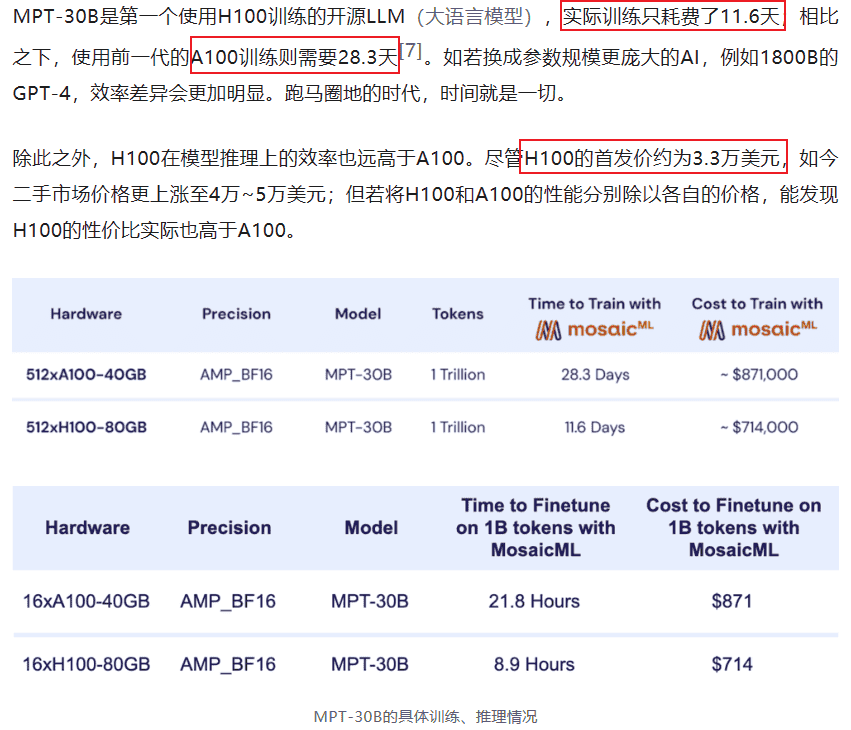Viewport: 851px width, 730px height.
Task: Open footnote reference [7]
Action: (410, 51)
